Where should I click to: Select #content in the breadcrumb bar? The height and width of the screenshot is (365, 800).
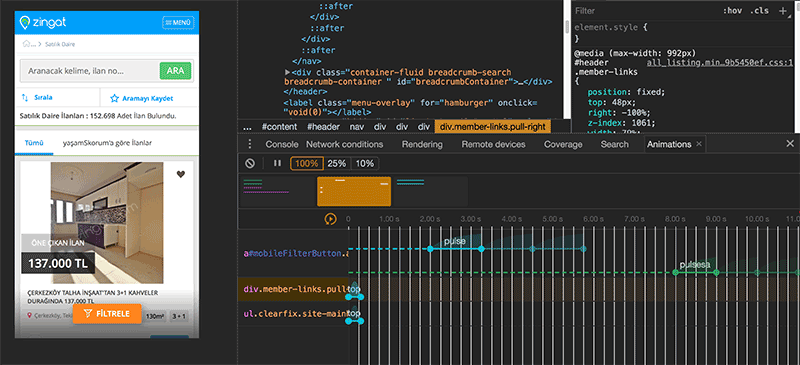point(279,127)
